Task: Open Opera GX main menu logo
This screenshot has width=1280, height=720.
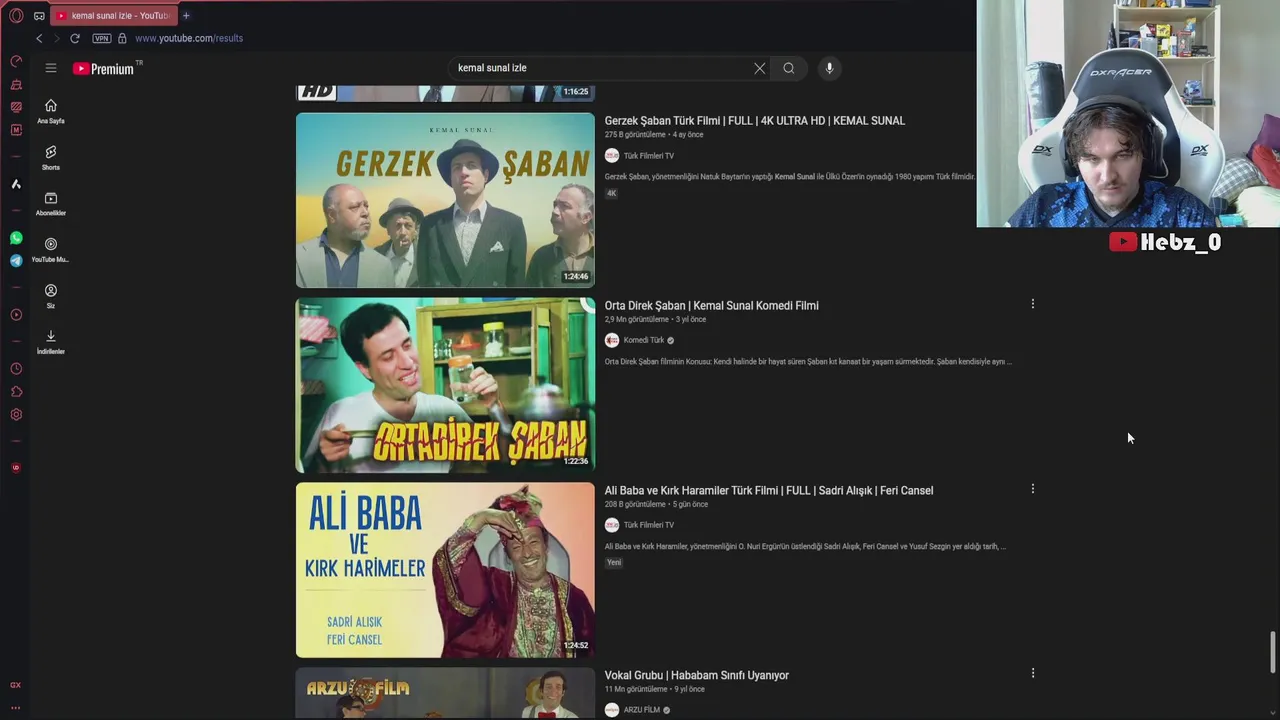Action: click(16, 15)
